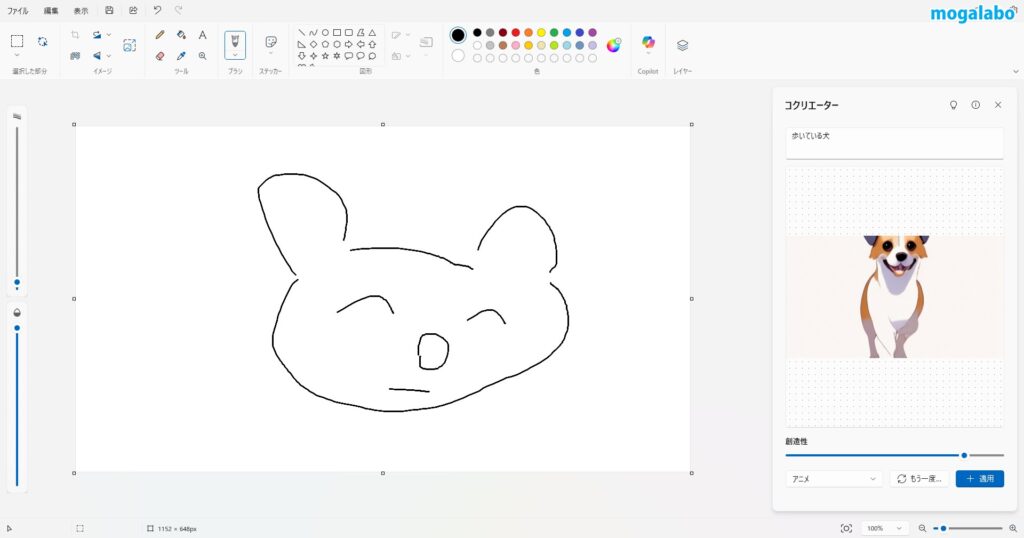The image size is (1024, 538).
Task: Pick the purple color swatch
Action: coord(592,33)
